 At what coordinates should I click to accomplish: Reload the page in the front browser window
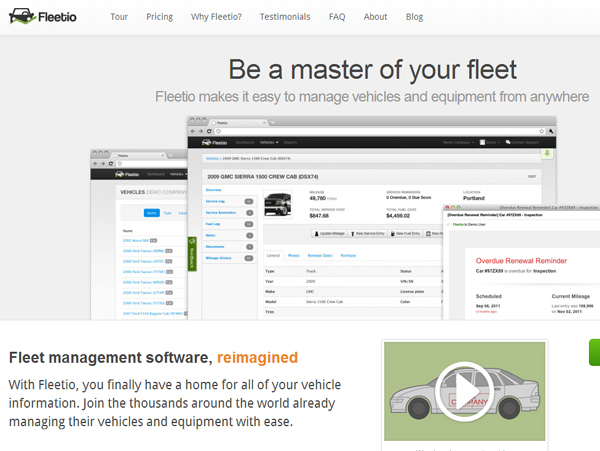(209, 131)
